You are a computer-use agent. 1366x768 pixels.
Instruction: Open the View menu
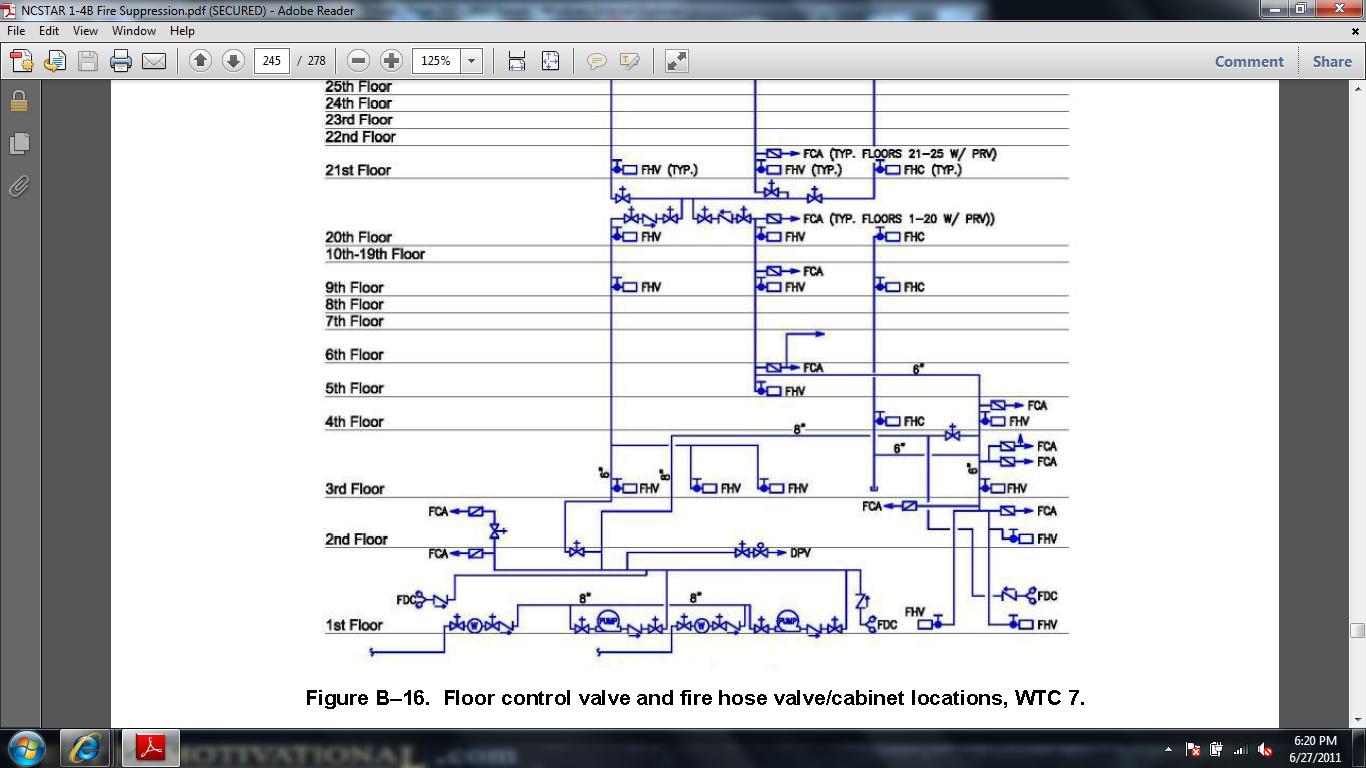pyautogui.click(x=85, y=31)
